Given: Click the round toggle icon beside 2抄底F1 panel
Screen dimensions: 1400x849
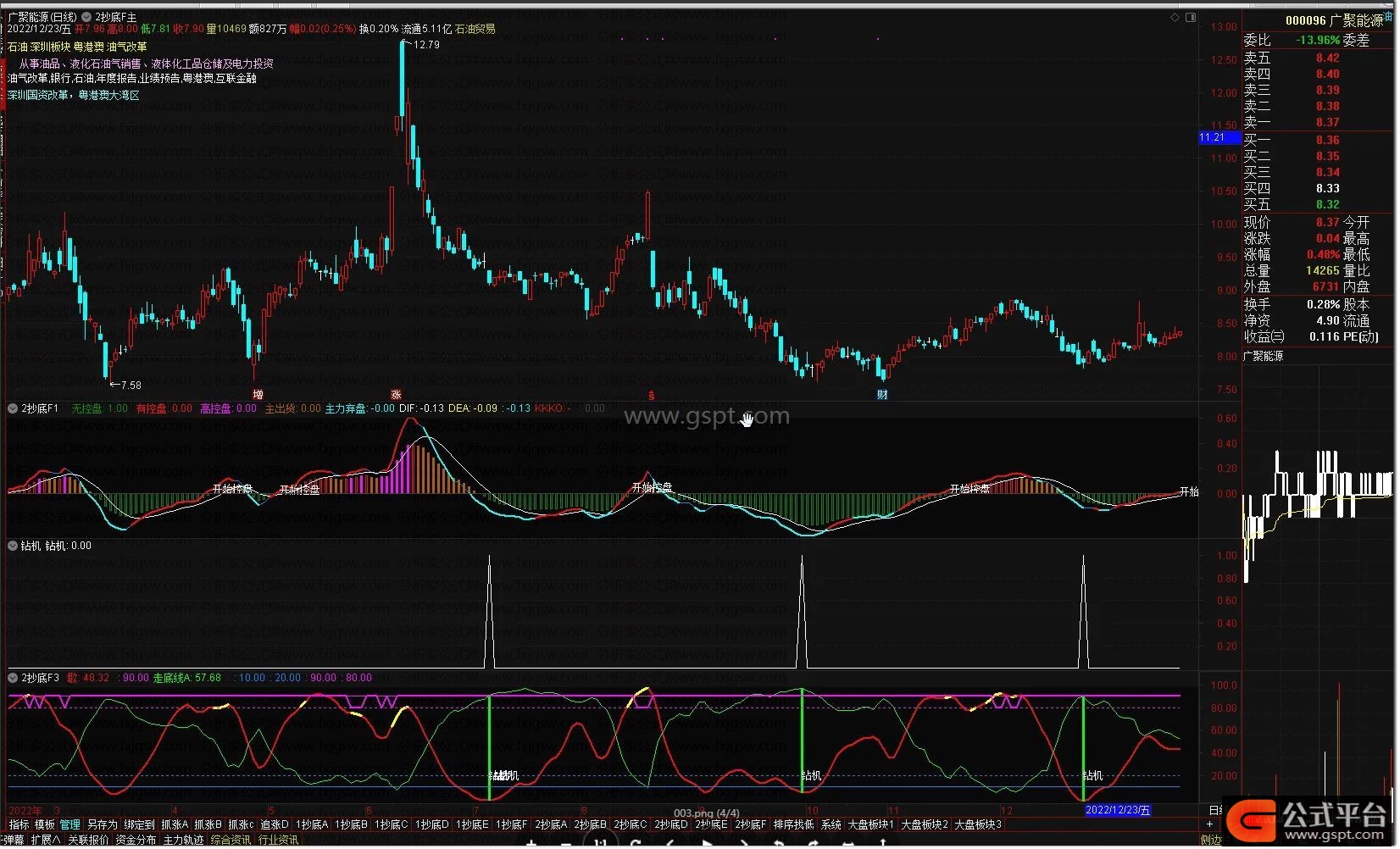Looking at the screenshot, I should pos(13,409).
